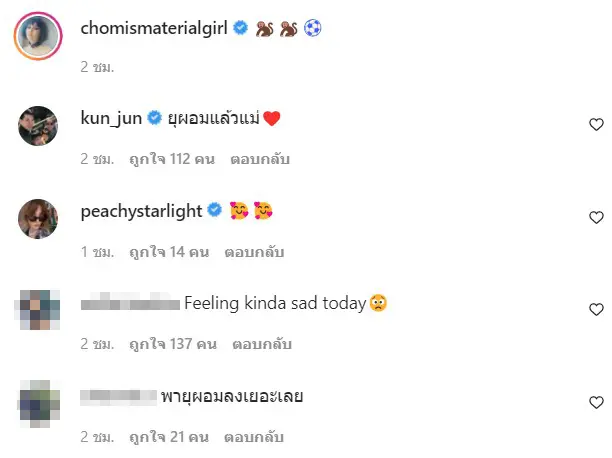Go to kun_jun's profile via username
This screenshot has width=612, height=458.
coord(111,118)
